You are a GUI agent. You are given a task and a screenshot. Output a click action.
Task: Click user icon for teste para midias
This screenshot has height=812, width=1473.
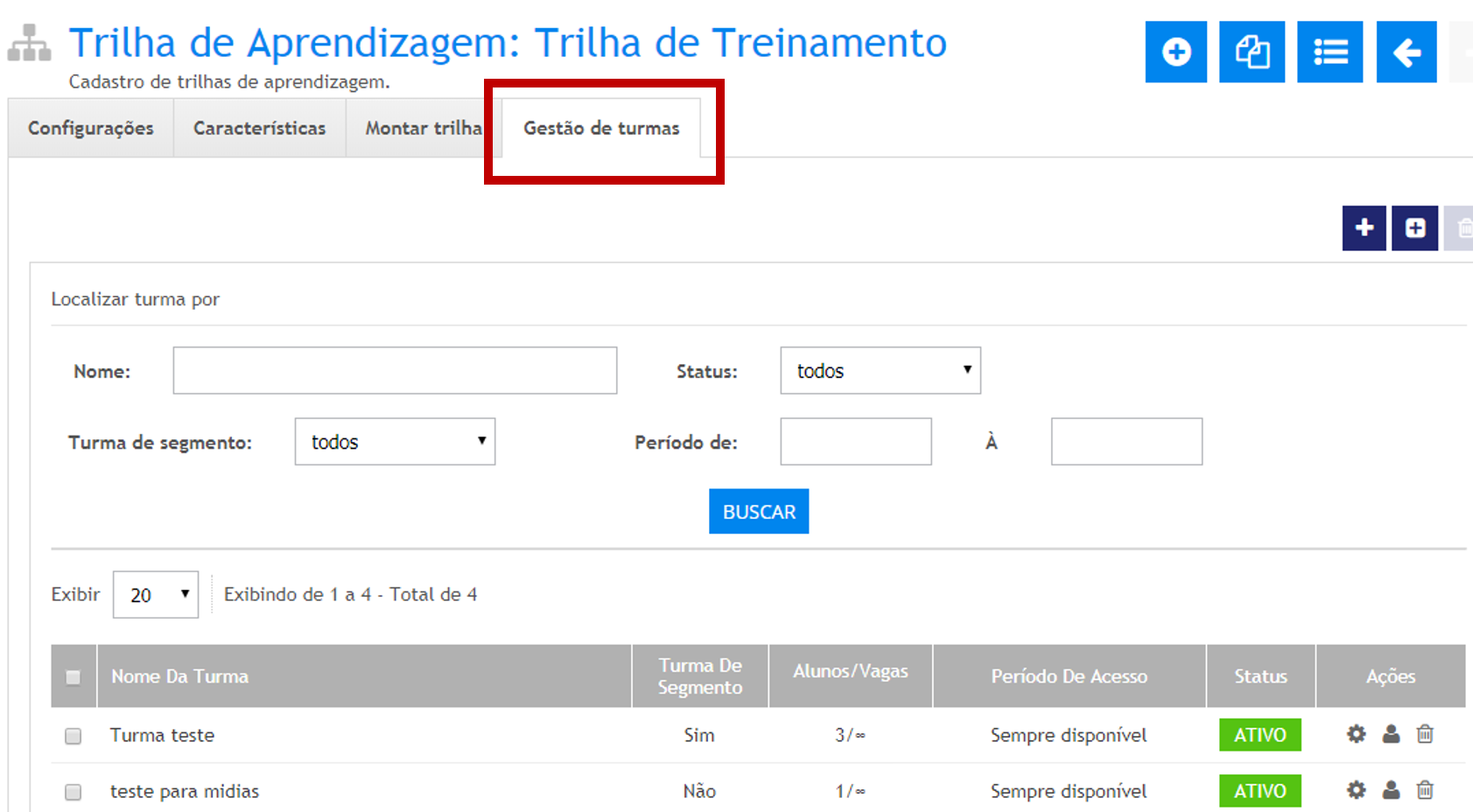[1391, 790]
